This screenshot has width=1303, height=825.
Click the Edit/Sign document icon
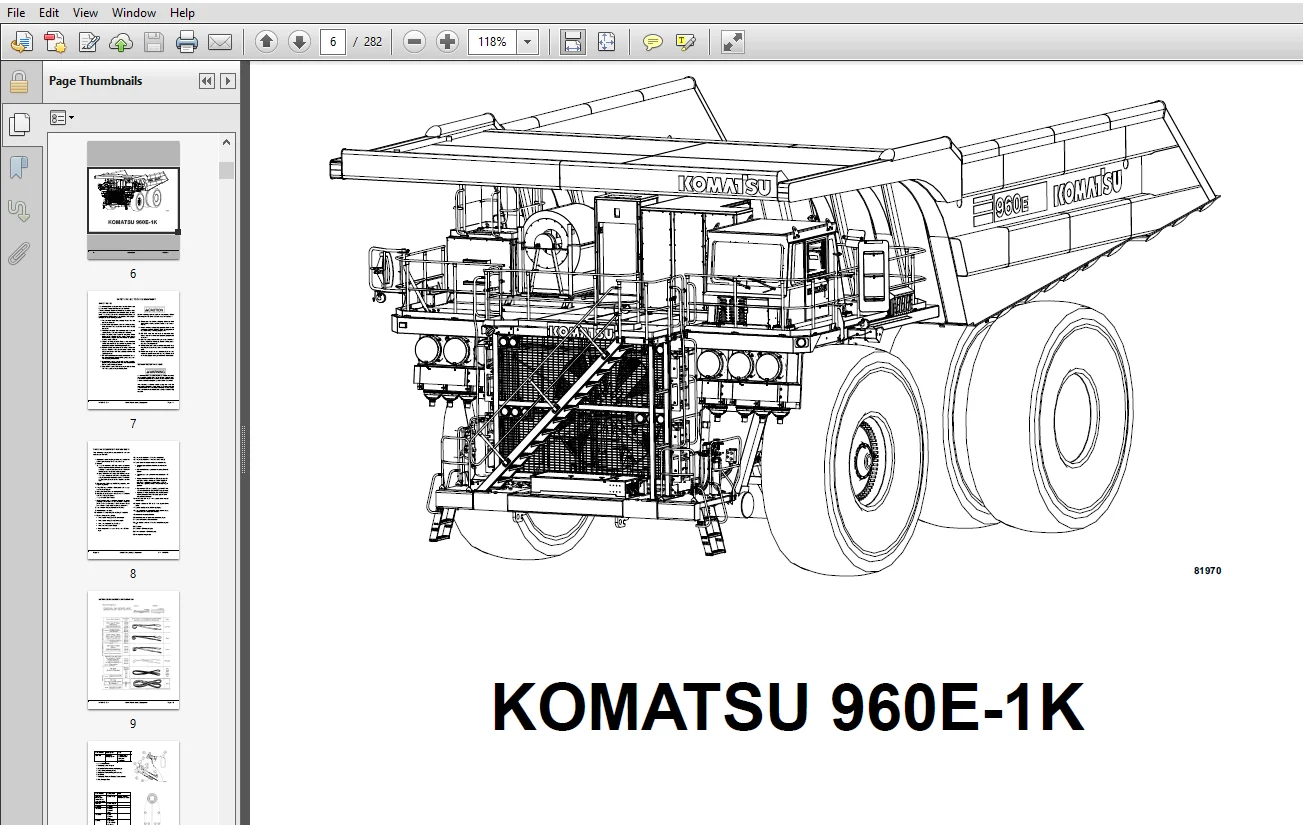88,42
